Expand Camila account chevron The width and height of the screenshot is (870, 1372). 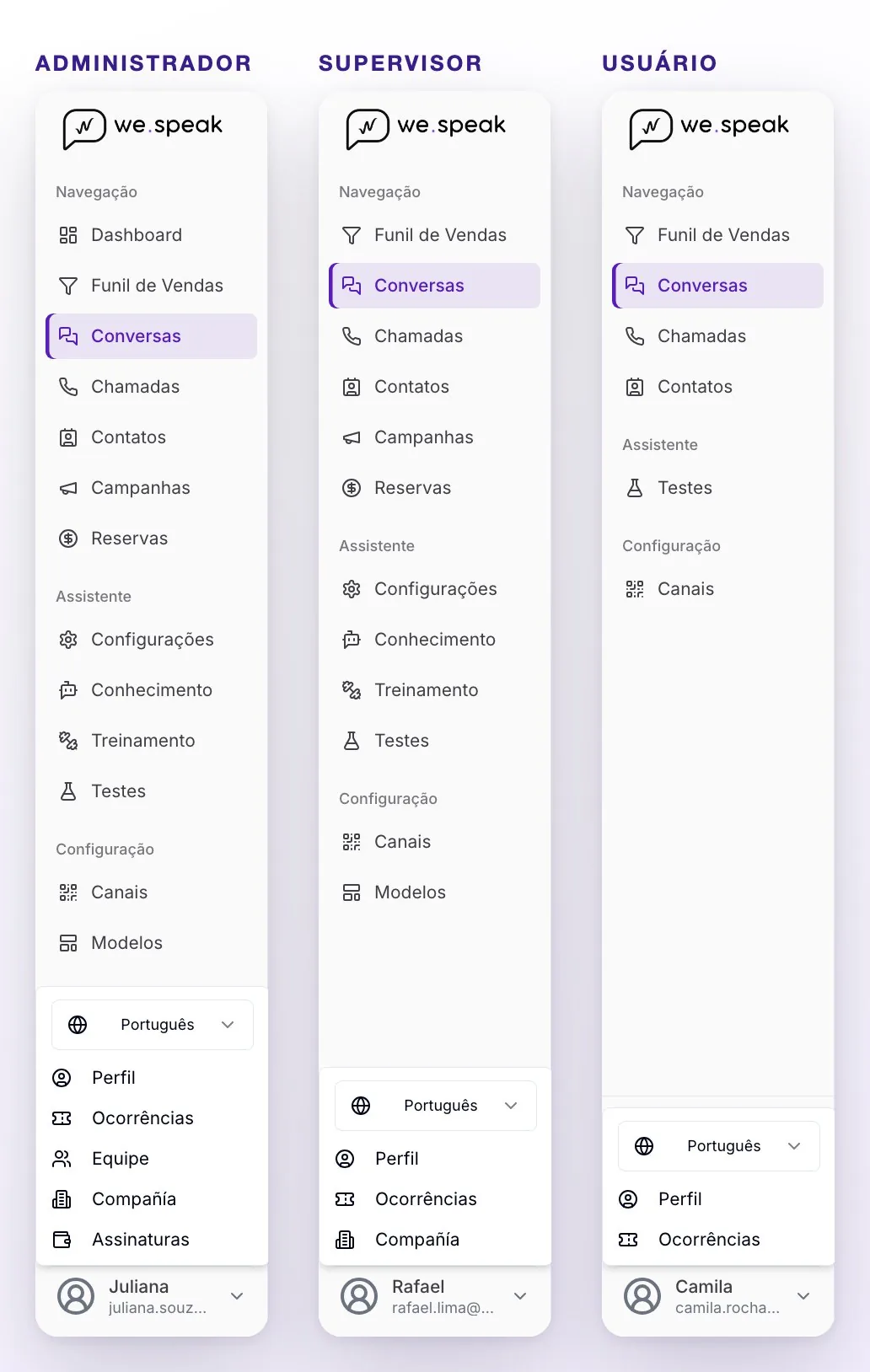tap(803, 1296)
